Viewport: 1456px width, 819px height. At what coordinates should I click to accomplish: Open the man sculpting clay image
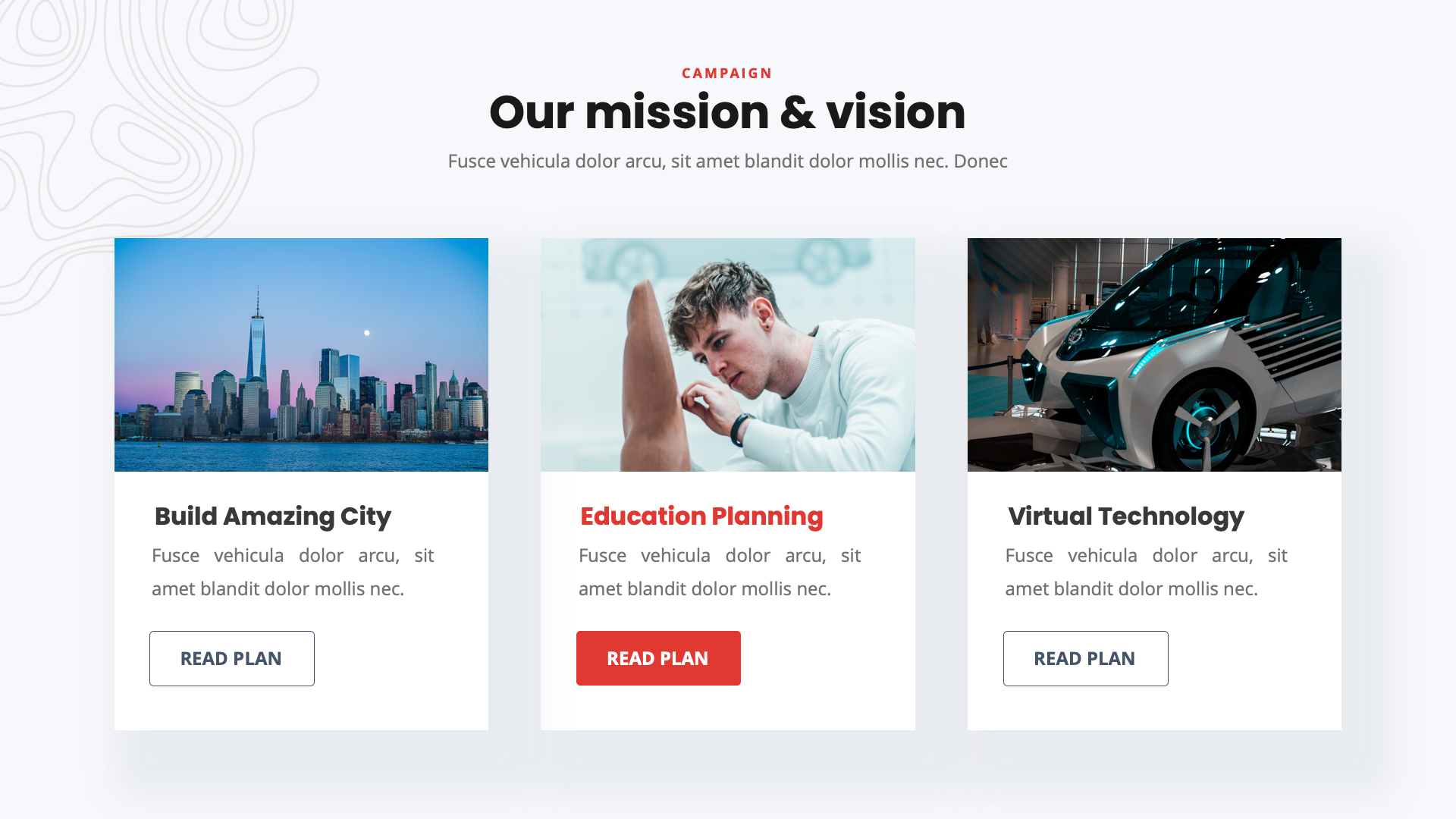pyautogui.click(x=728, y=355)
